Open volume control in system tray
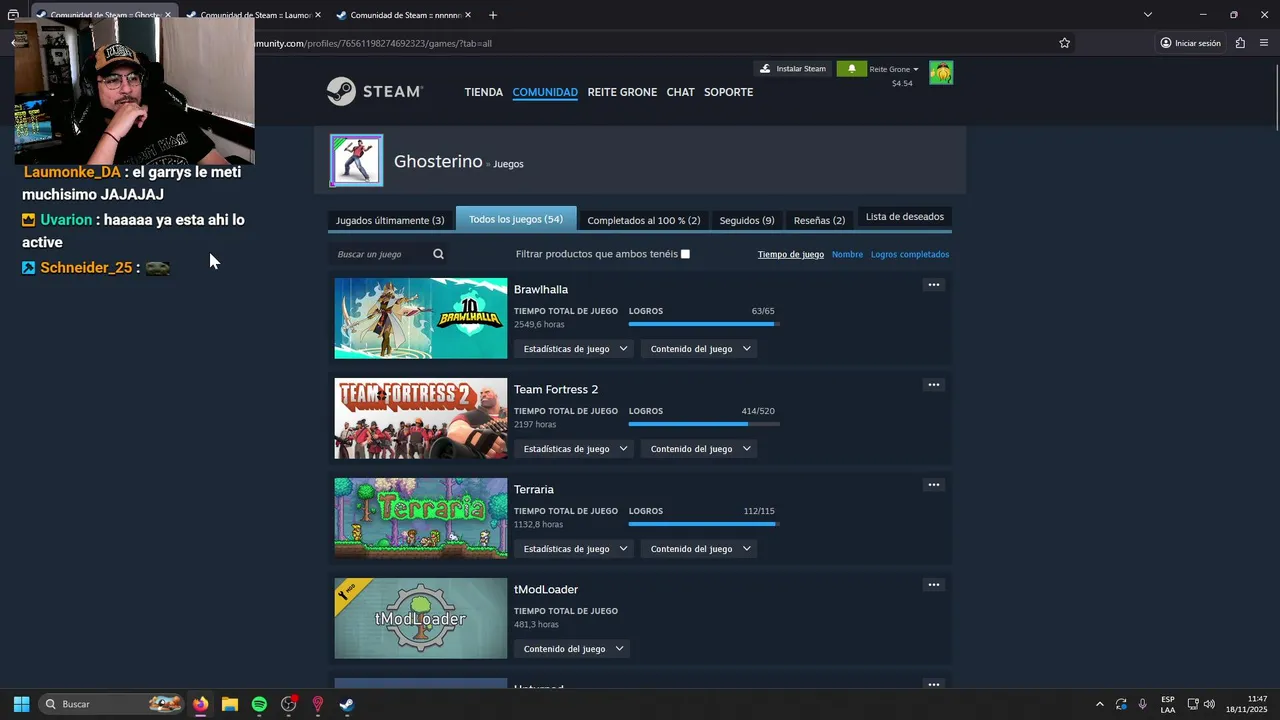Image resolution: width=1280 pixels, height=720 pixels. tap(1209, 704)
